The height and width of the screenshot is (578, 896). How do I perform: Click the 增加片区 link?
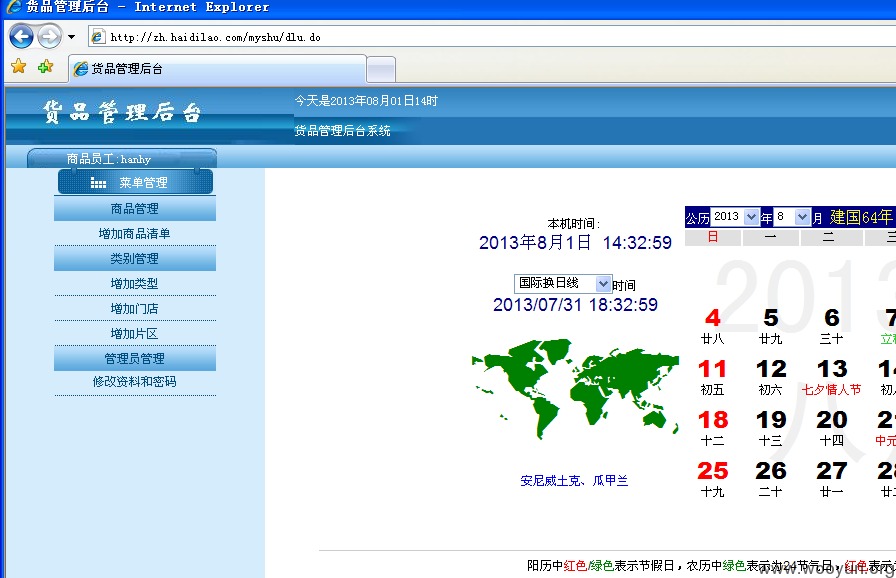134,334
